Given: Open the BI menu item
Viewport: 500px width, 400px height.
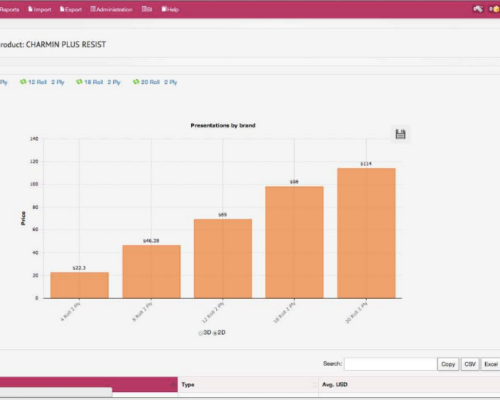Looking at the screenshot, I should (147, 9).
